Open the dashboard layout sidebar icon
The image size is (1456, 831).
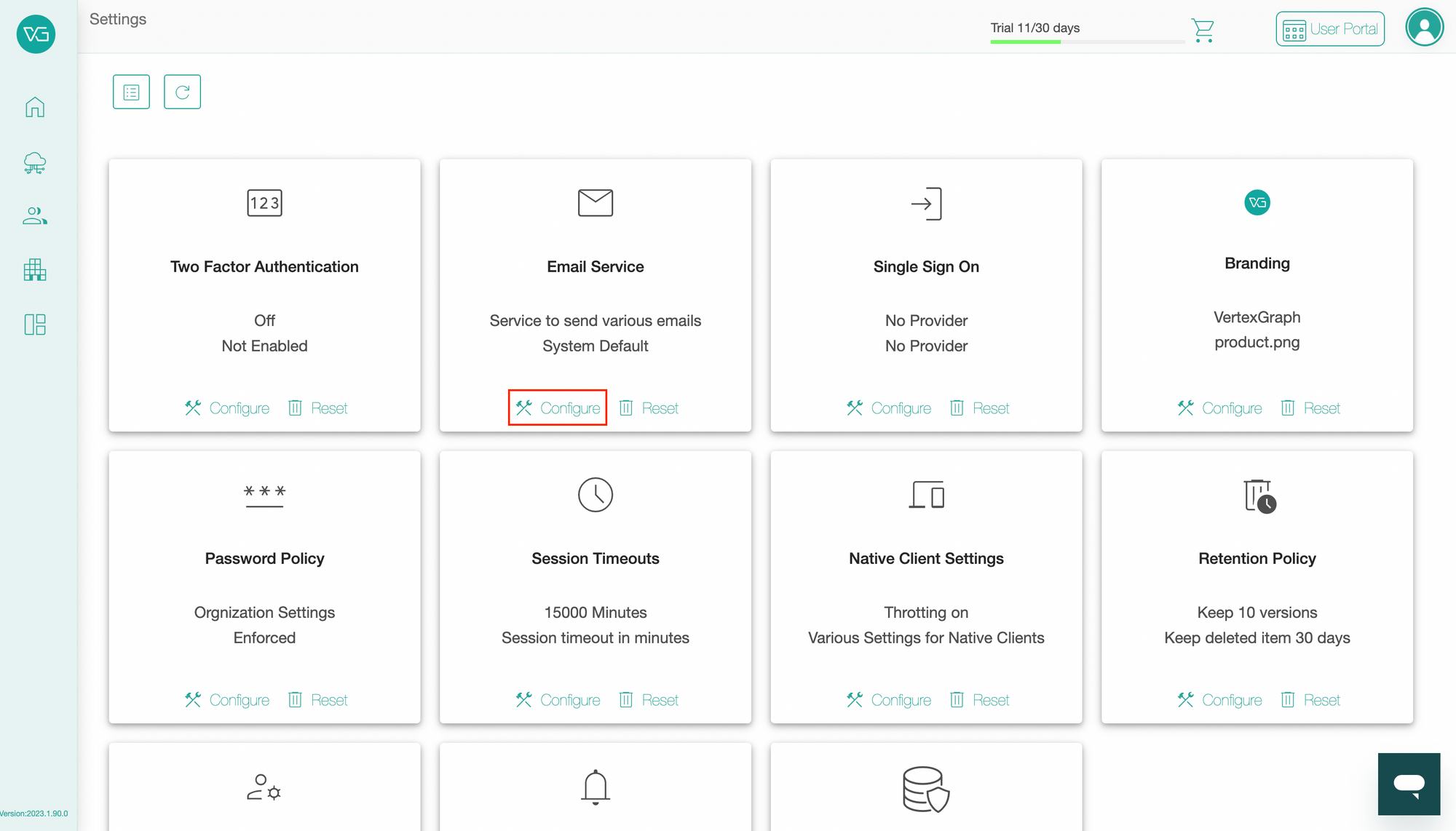pyautogui.click(x=35, y=325)
